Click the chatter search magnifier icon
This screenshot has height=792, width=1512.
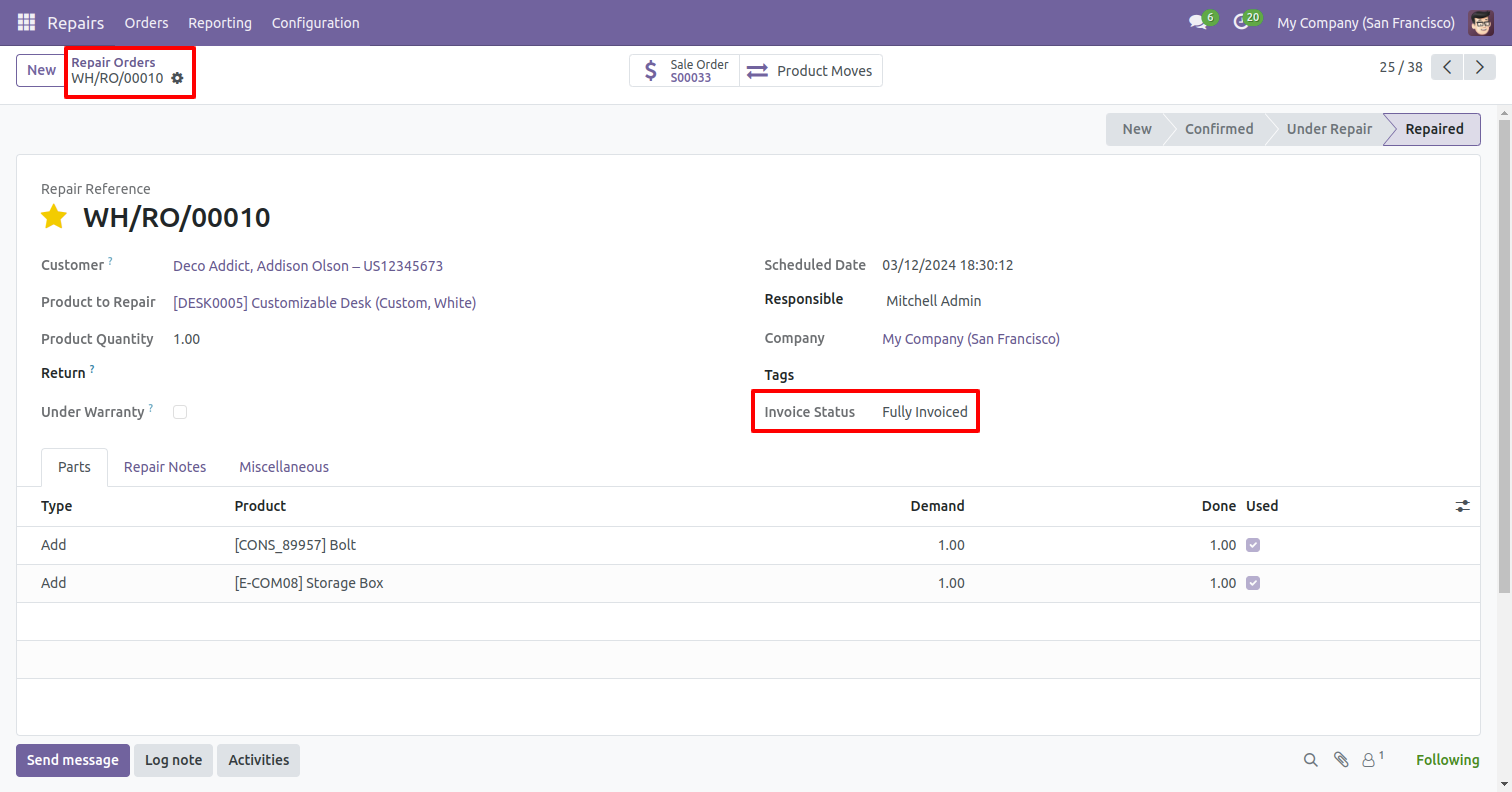click(x=1310, y=760)
